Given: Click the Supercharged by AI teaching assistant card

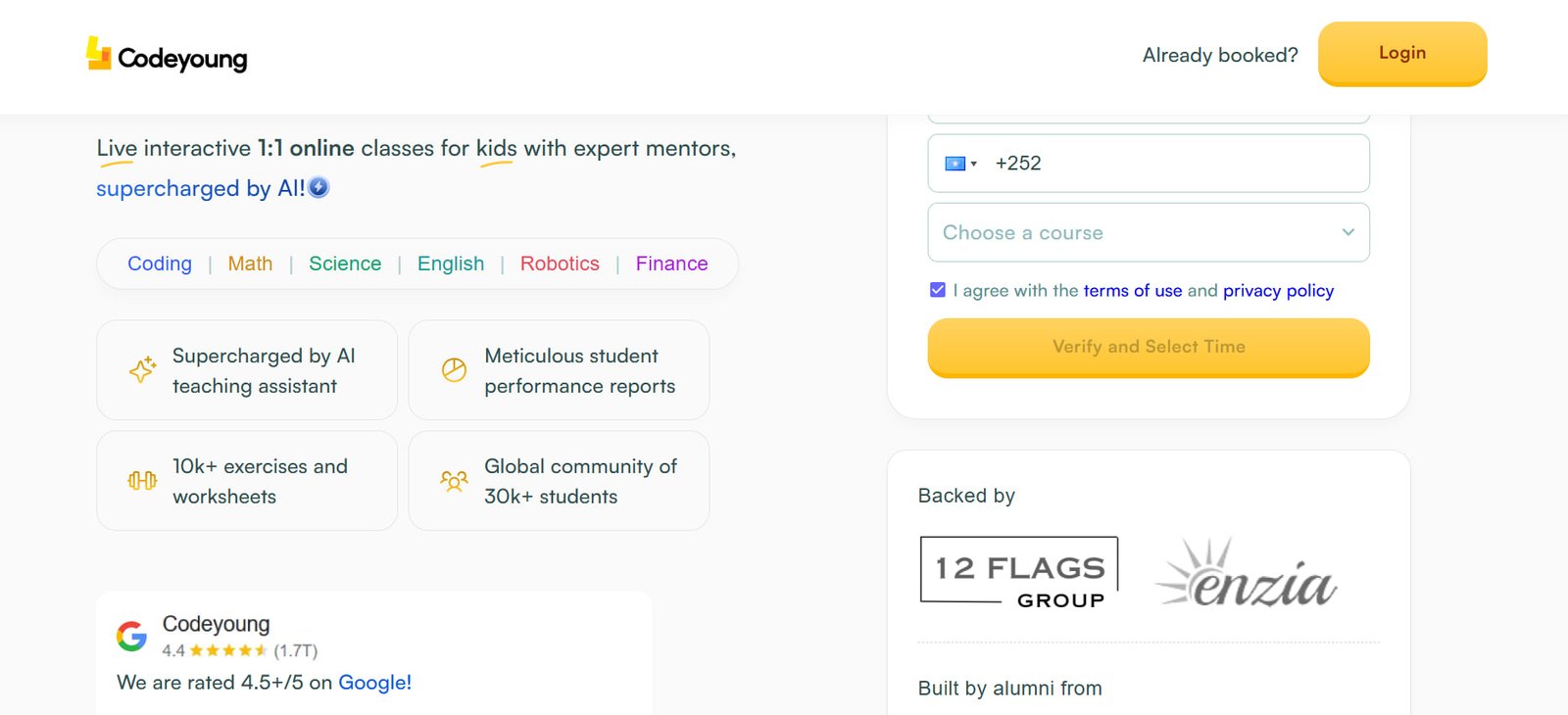Looking at the screenshot, I should click(x=247, y=370).
